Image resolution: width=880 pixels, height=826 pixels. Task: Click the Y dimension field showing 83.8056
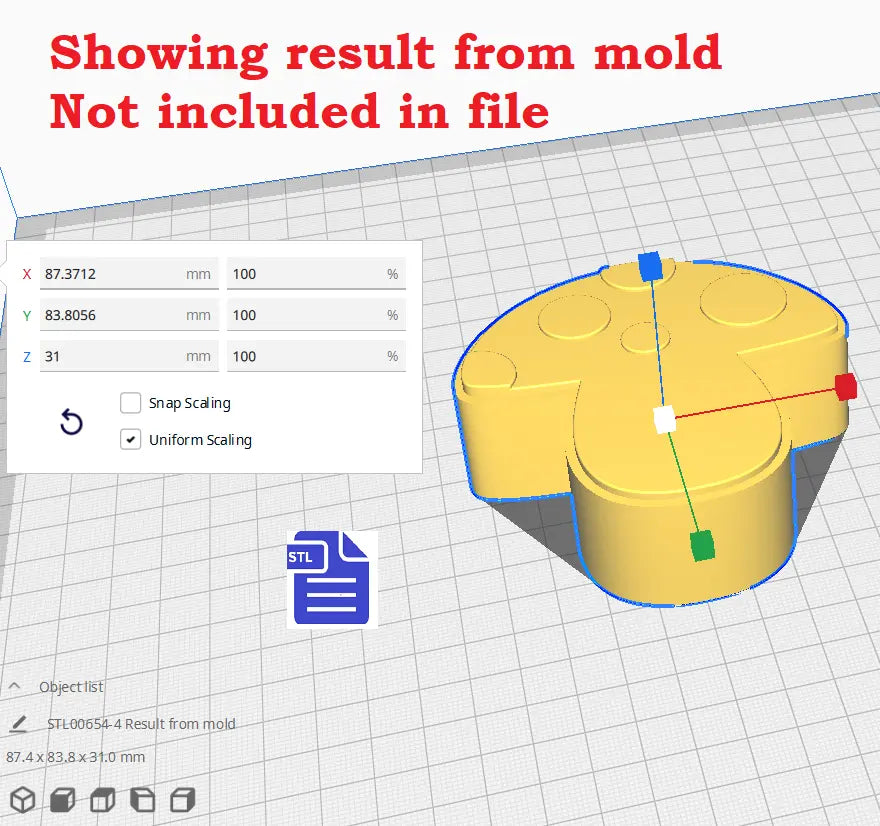pos(130,315)
